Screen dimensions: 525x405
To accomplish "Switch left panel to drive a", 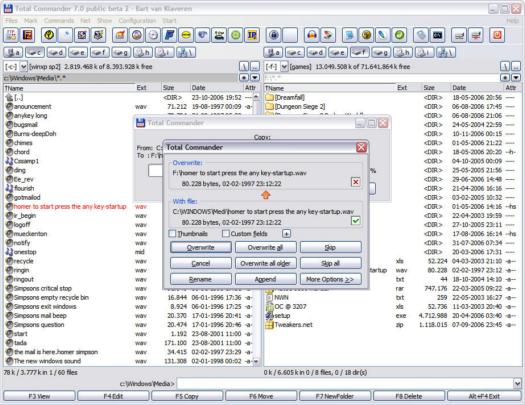I will pos(13,53).
